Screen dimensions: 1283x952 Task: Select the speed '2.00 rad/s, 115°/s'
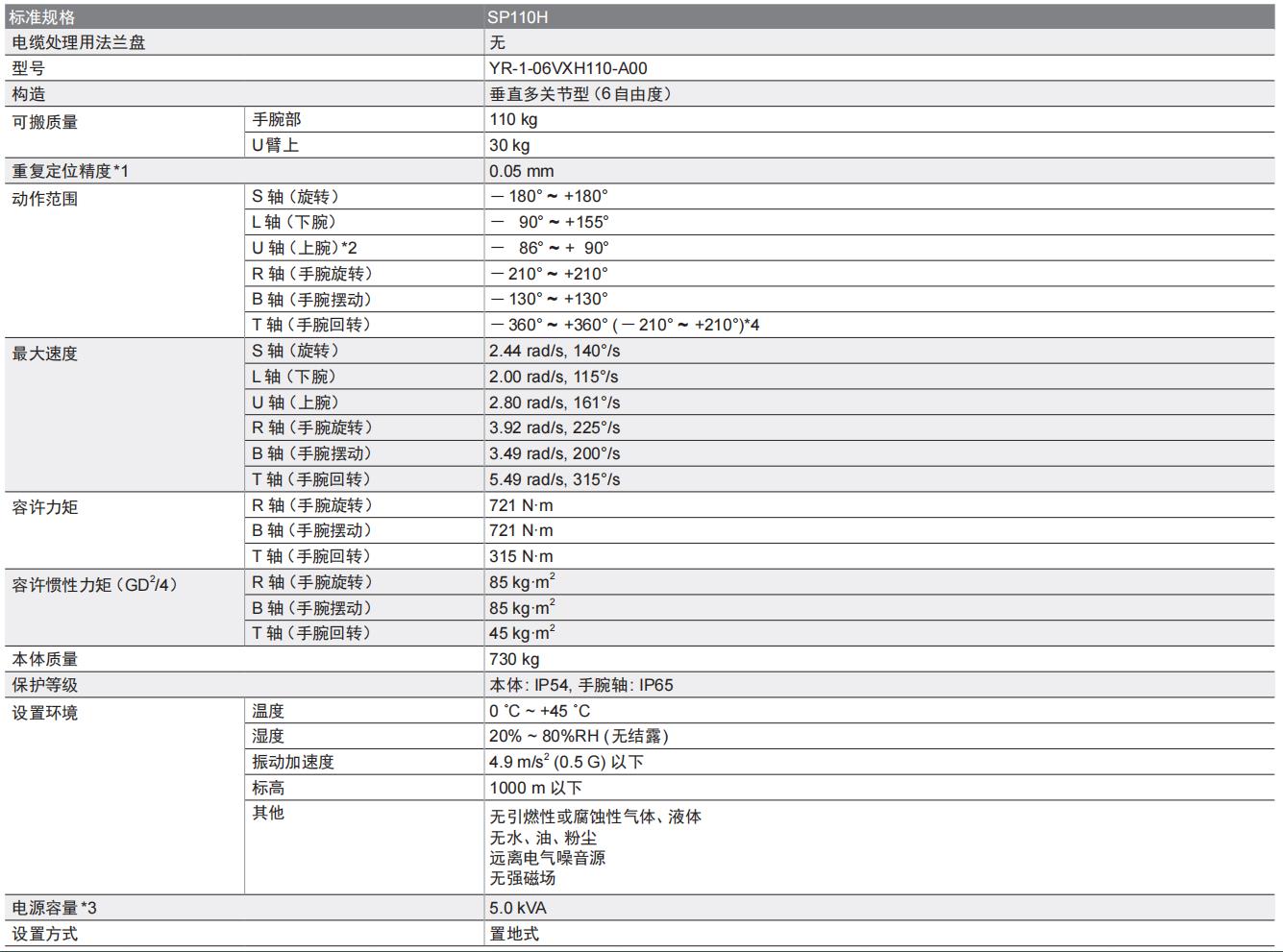[554, 377]
